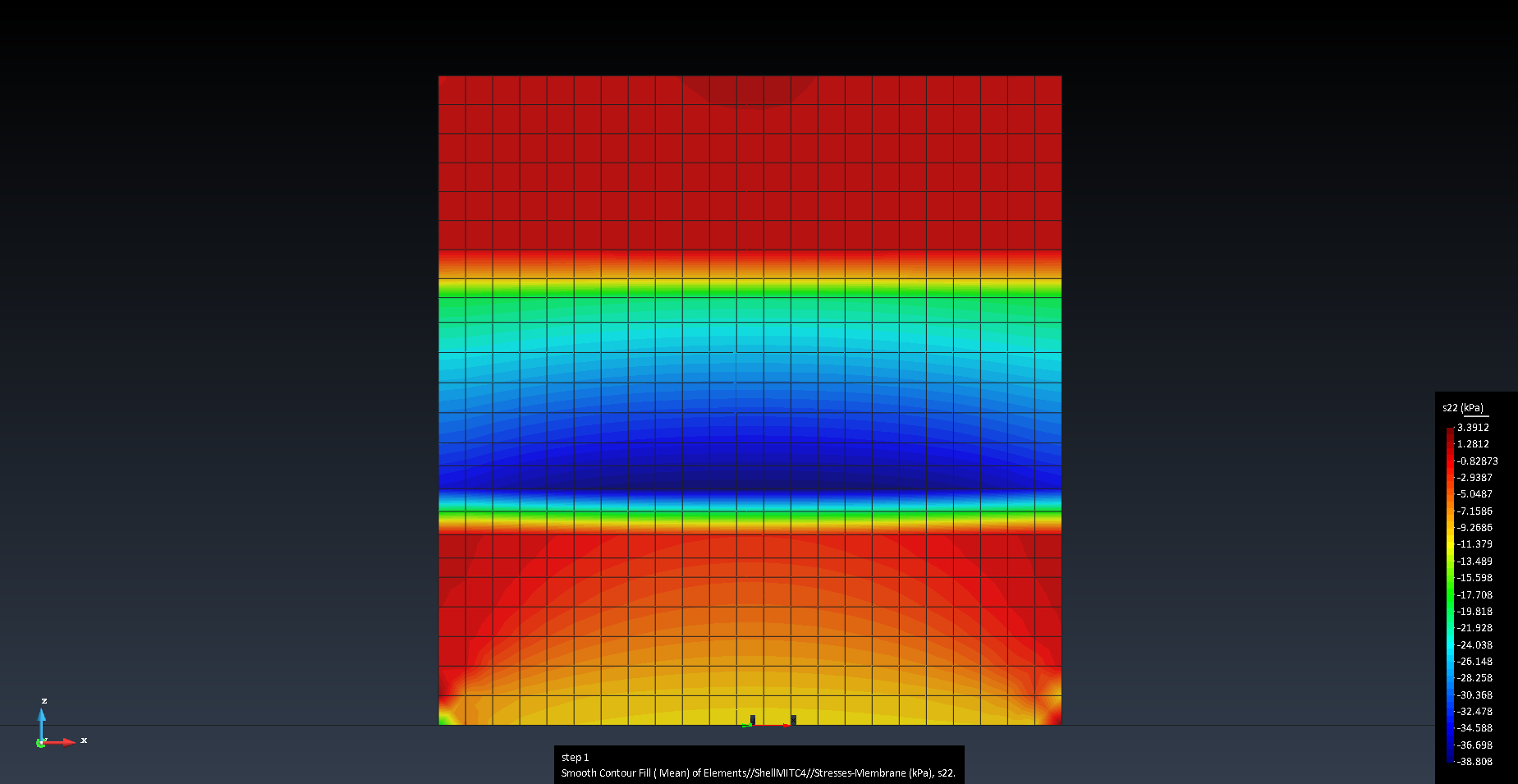Screen dimensions: 1518x784
Task: Click the Smooth Contour Fill description text
Action: click(x=758, y=773)
